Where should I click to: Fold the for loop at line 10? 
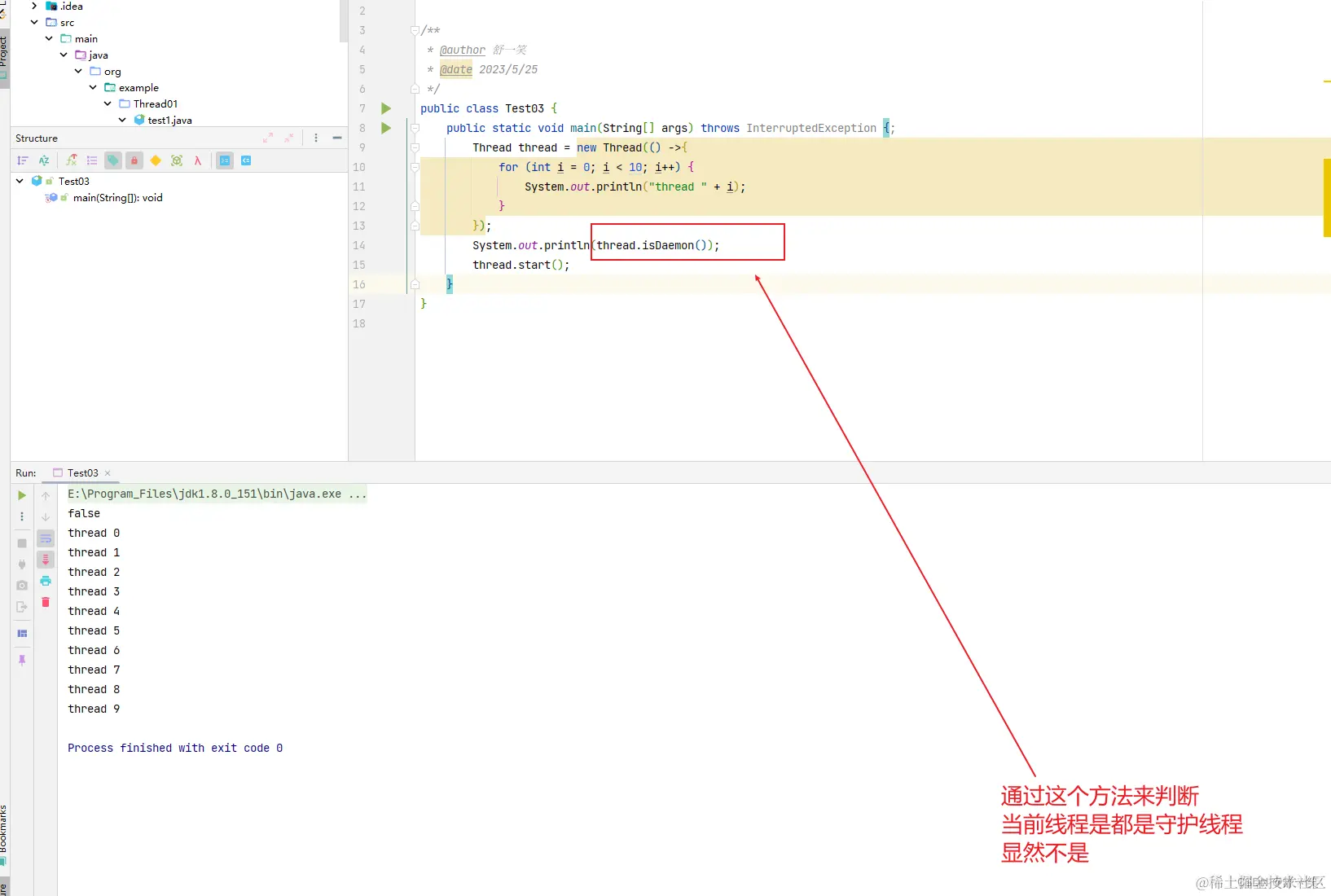click(x=415, y=167)
